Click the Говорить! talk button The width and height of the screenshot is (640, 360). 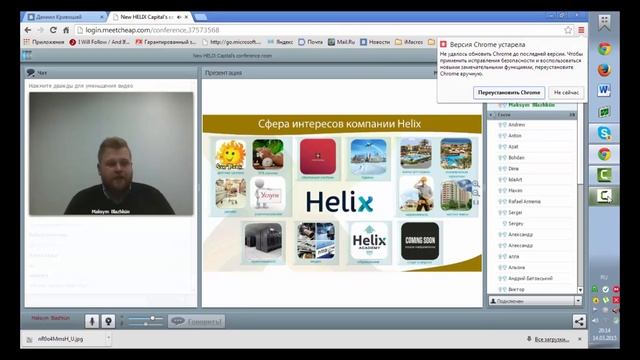point(196,322)
